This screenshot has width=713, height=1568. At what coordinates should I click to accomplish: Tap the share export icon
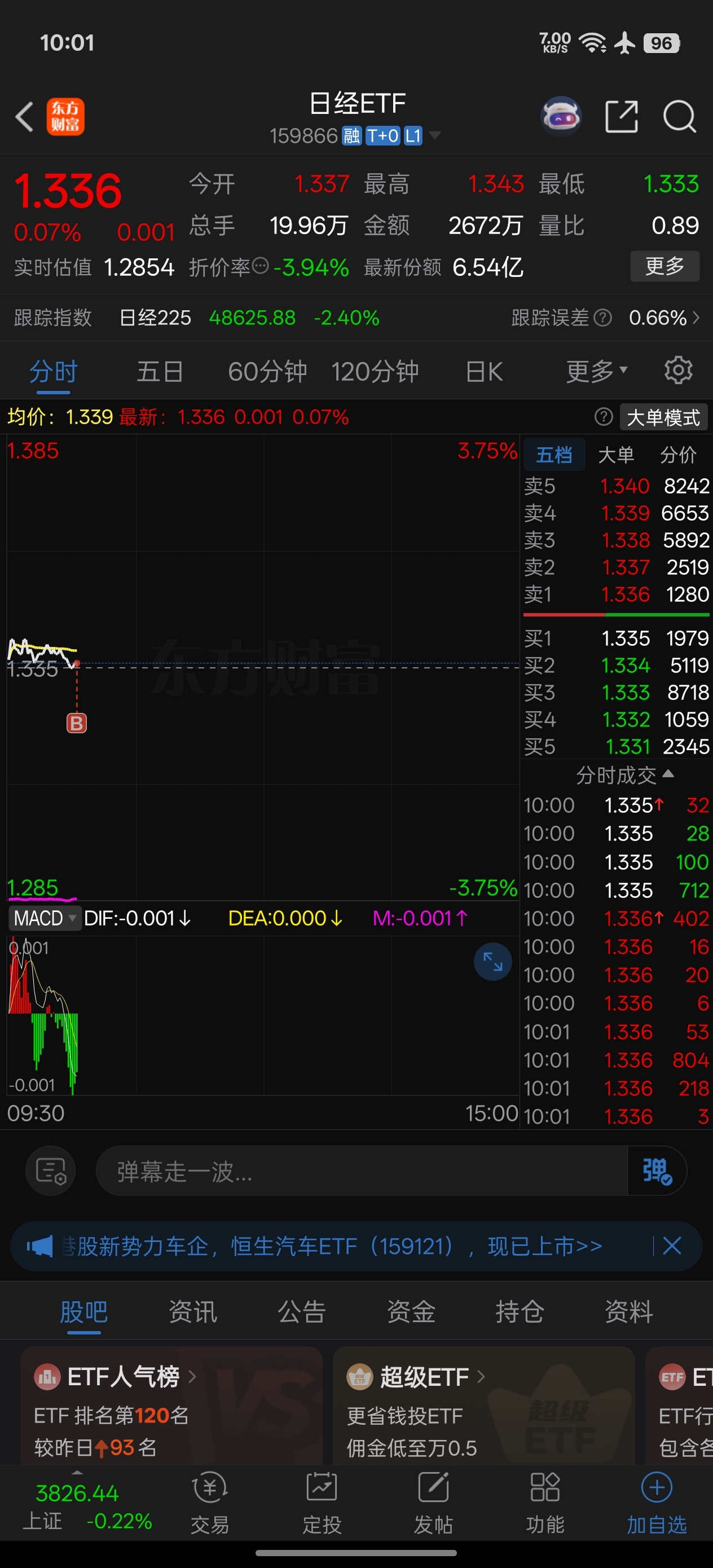pyautogui.click(x=622, y=116)
